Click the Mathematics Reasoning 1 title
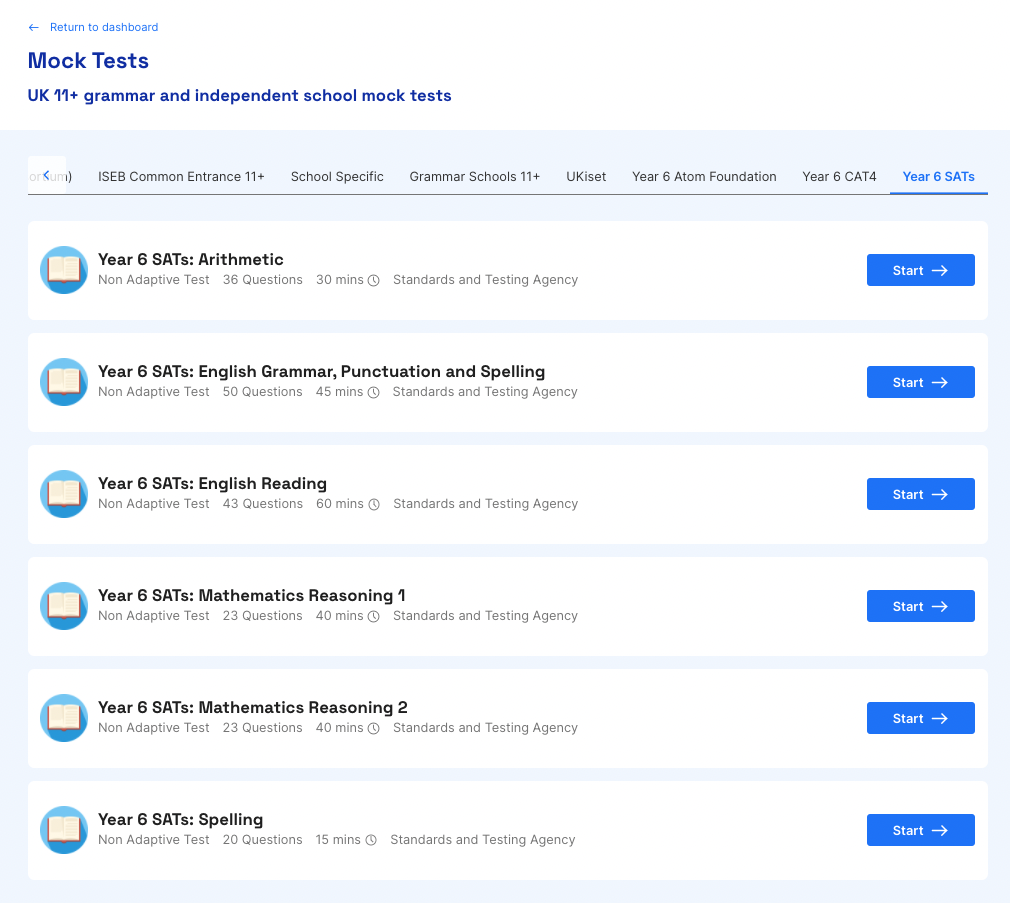This screenshot has height=903, width=1010. click(x=252, y=596)
